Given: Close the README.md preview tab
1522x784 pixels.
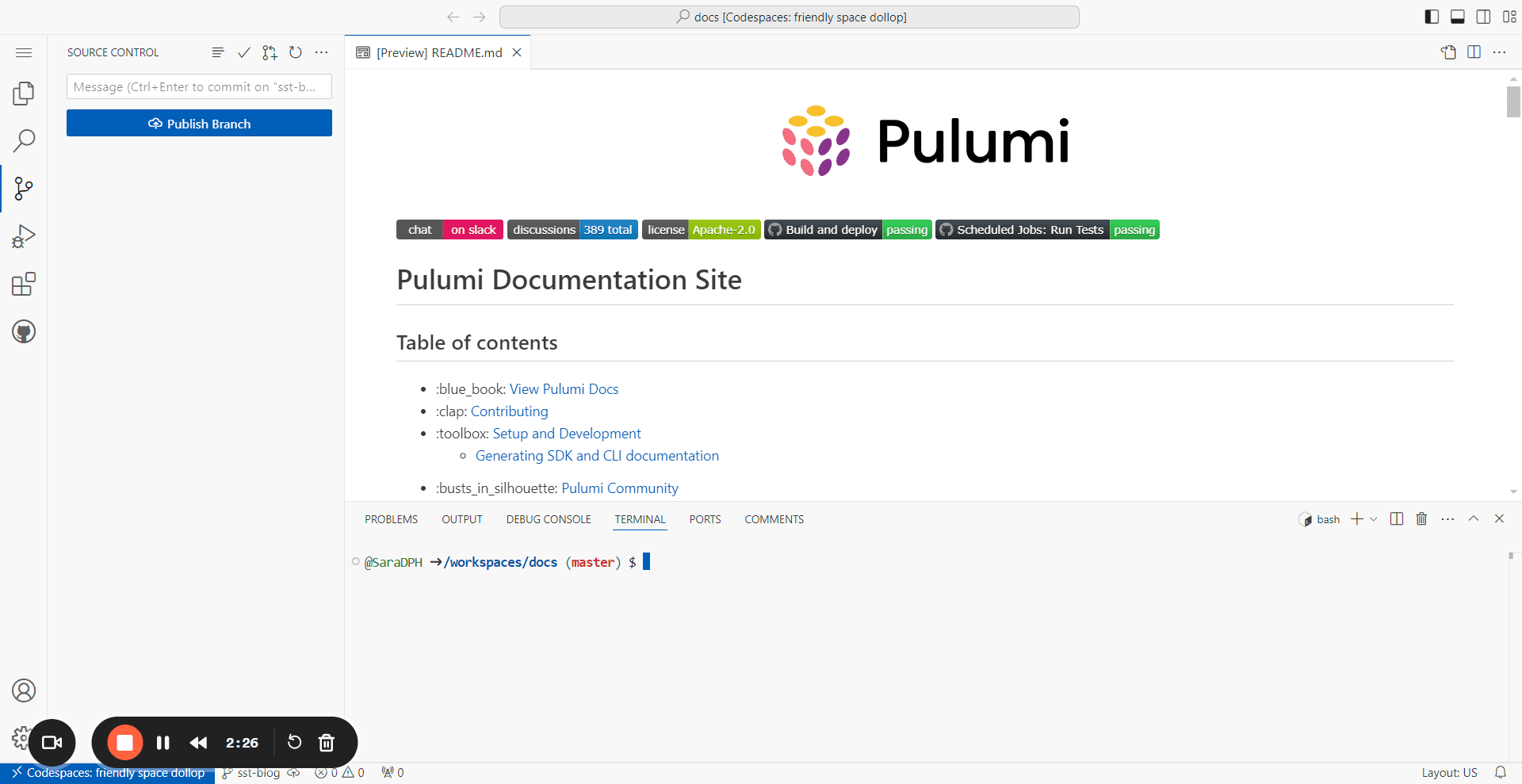Looking at the screenshot, I should pyautogui.click(x=517, y=52).
